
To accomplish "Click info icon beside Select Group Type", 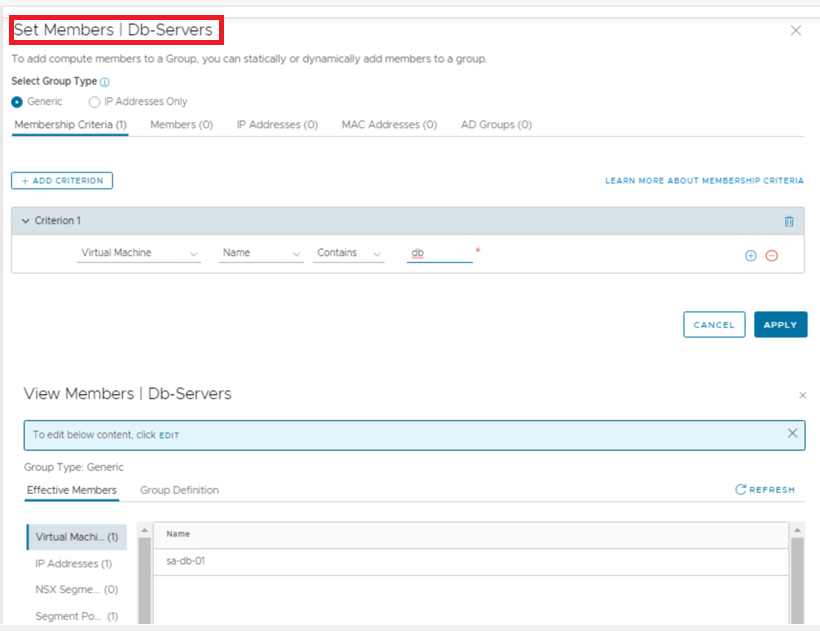I will tap(105, 82).
